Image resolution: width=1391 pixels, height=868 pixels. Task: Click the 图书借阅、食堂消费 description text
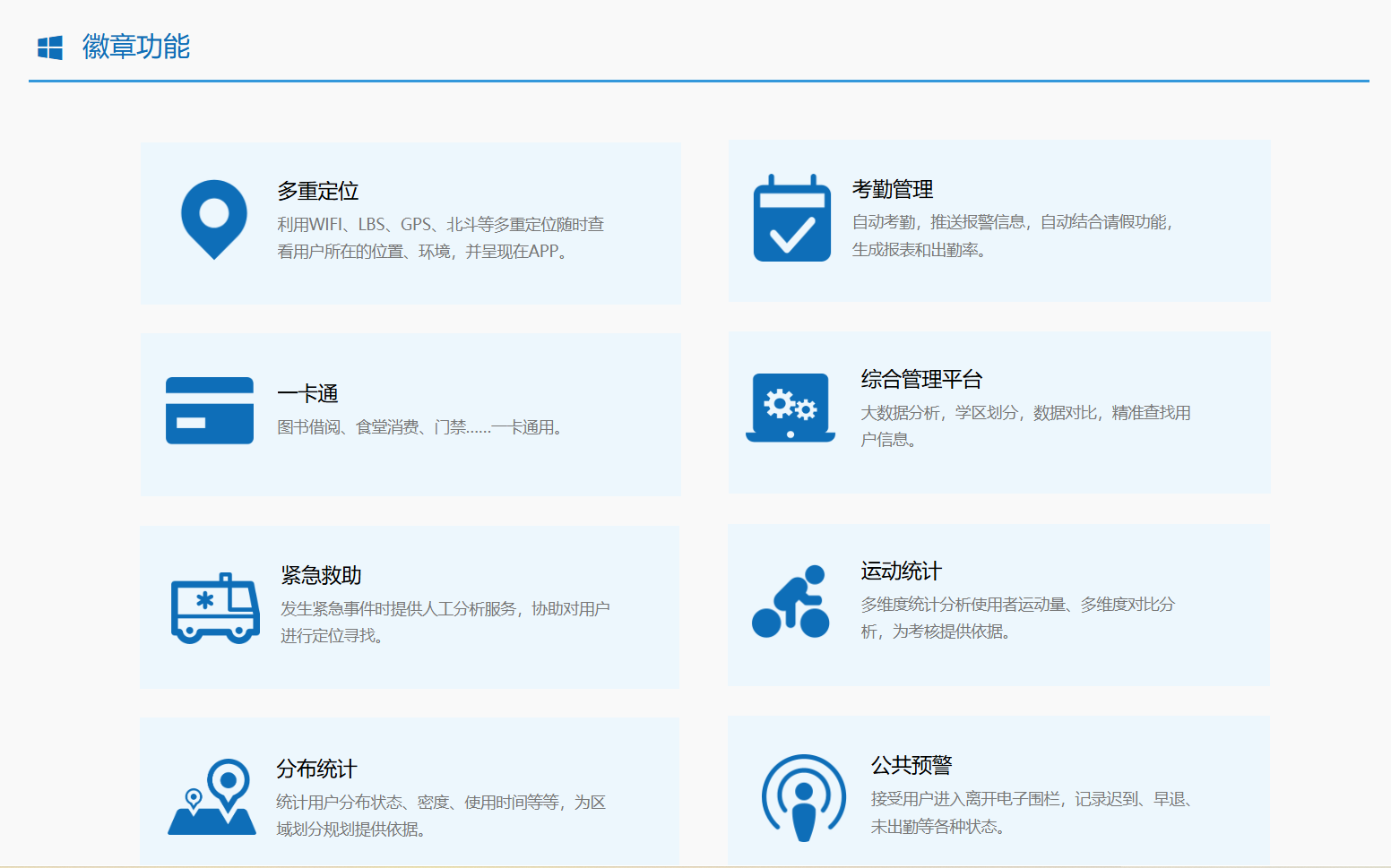421,427
